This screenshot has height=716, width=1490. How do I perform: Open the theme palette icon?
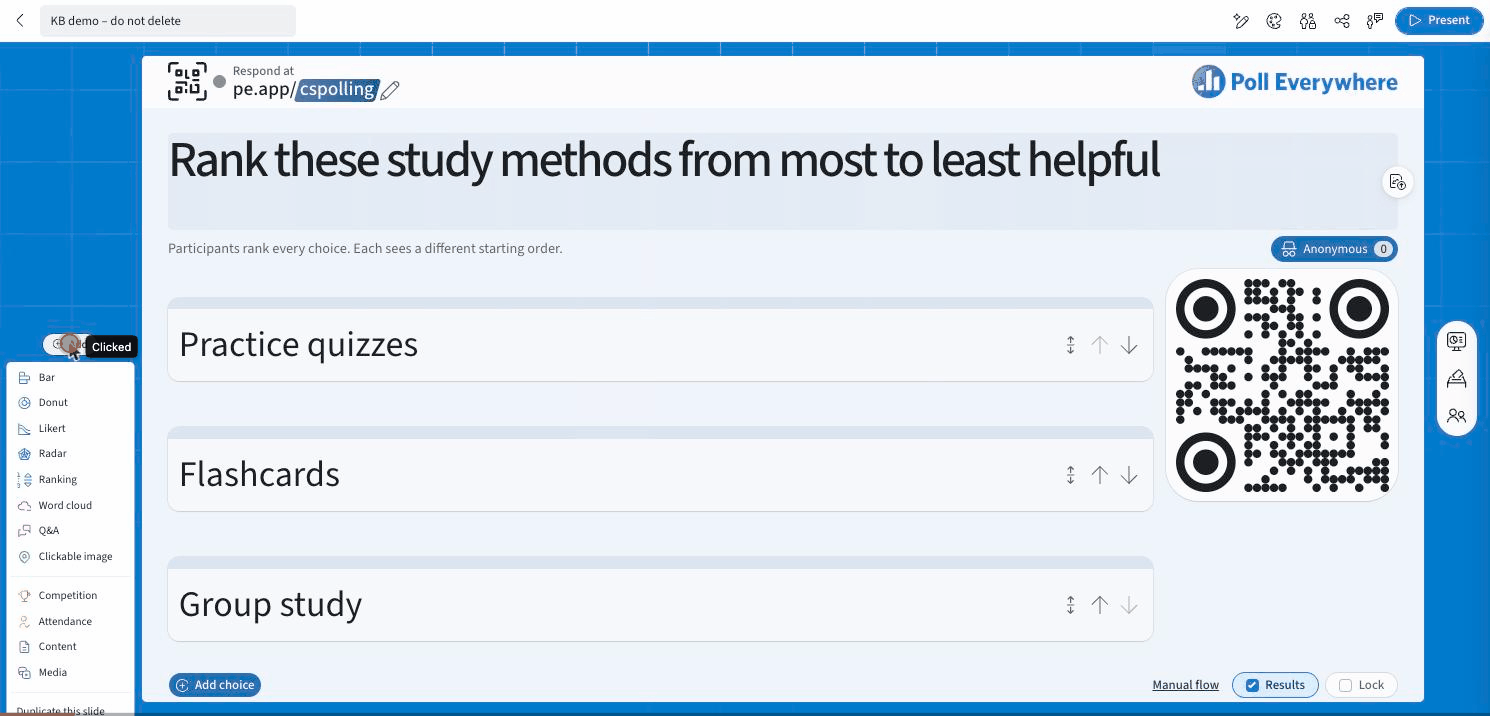(1274, 21)
